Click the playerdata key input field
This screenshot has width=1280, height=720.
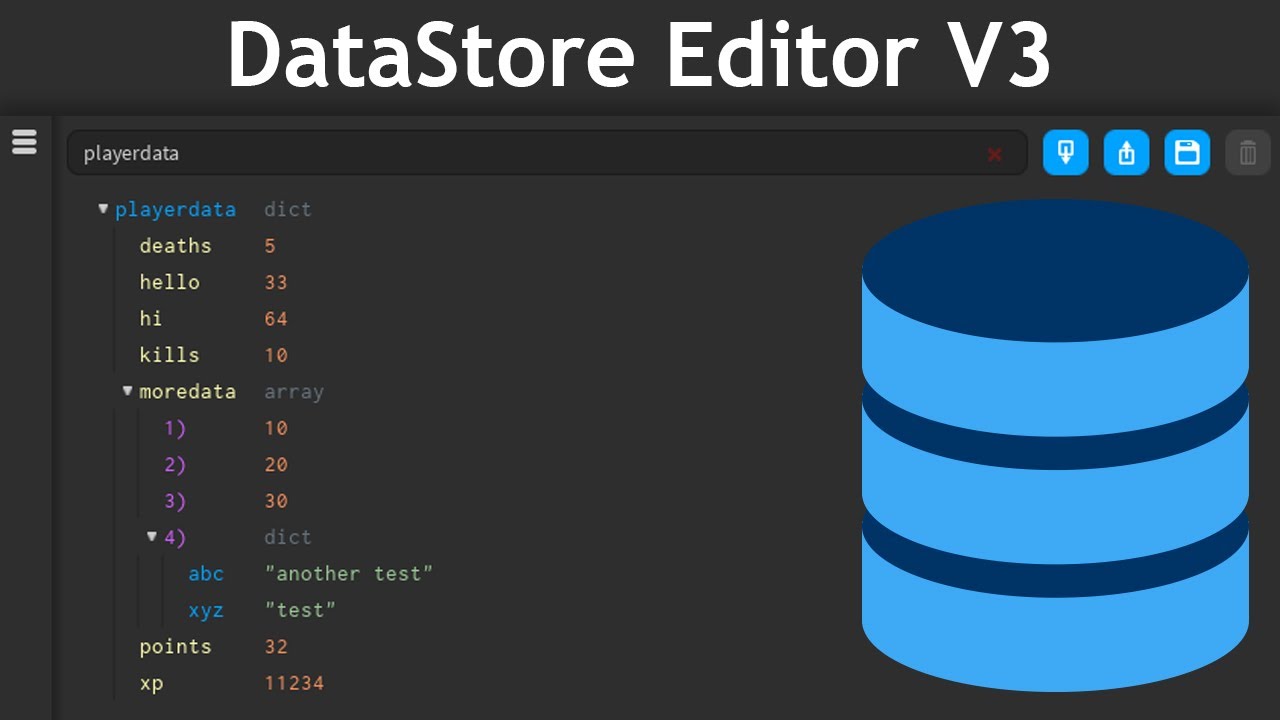pos(520,153)
